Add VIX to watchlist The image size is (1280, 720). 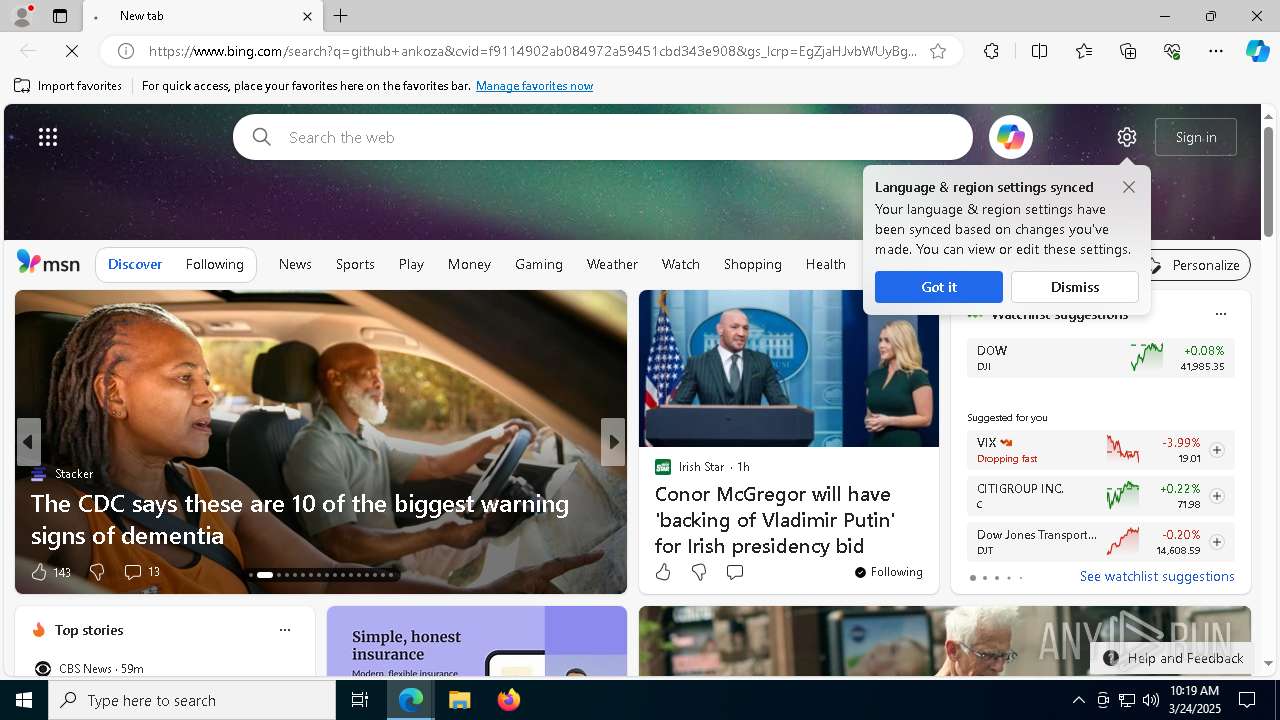pyautogui.click(x=1217, y=450)
